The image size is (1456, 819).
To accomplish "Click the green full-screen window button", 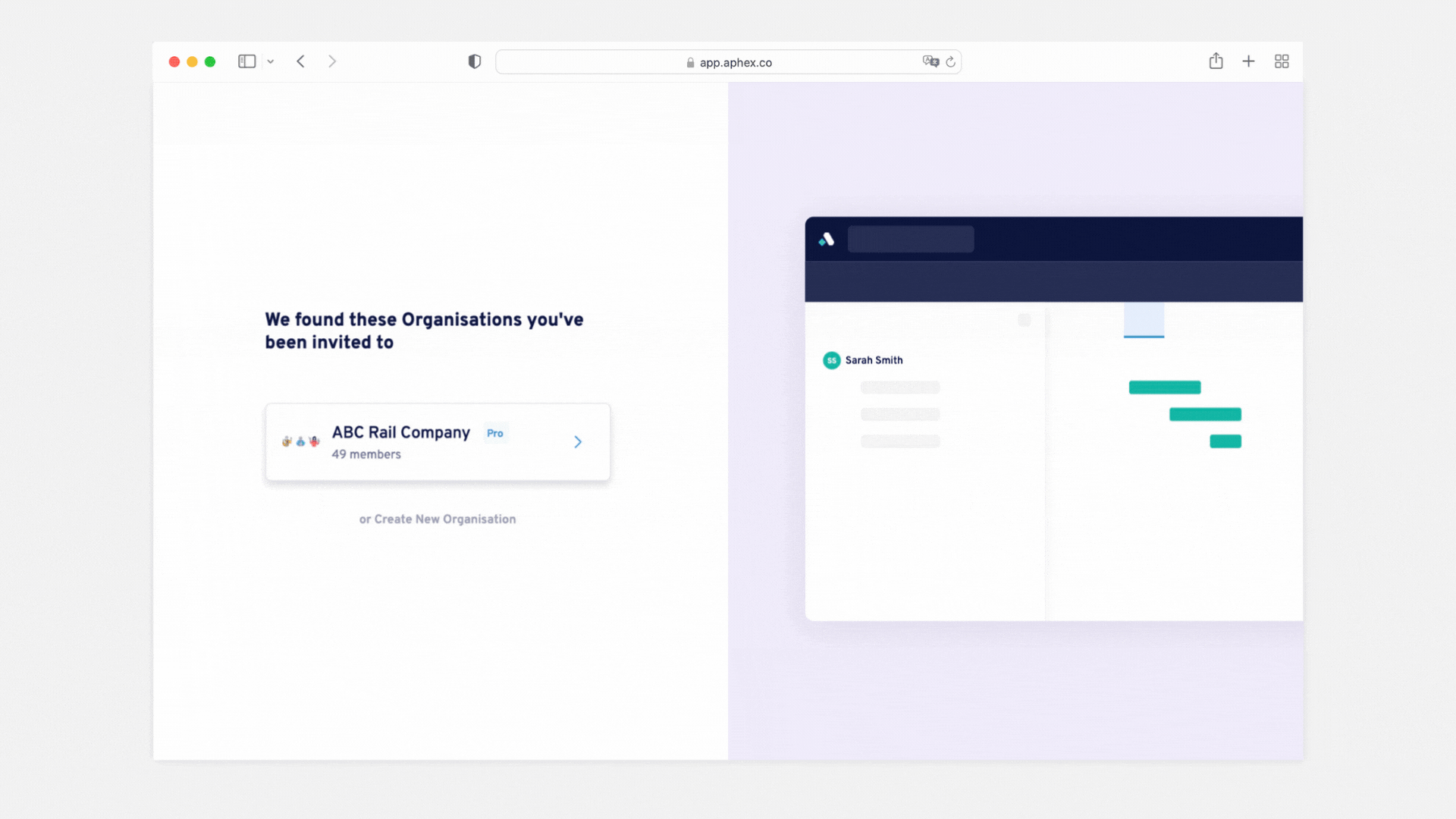I will tap(210, 61).
